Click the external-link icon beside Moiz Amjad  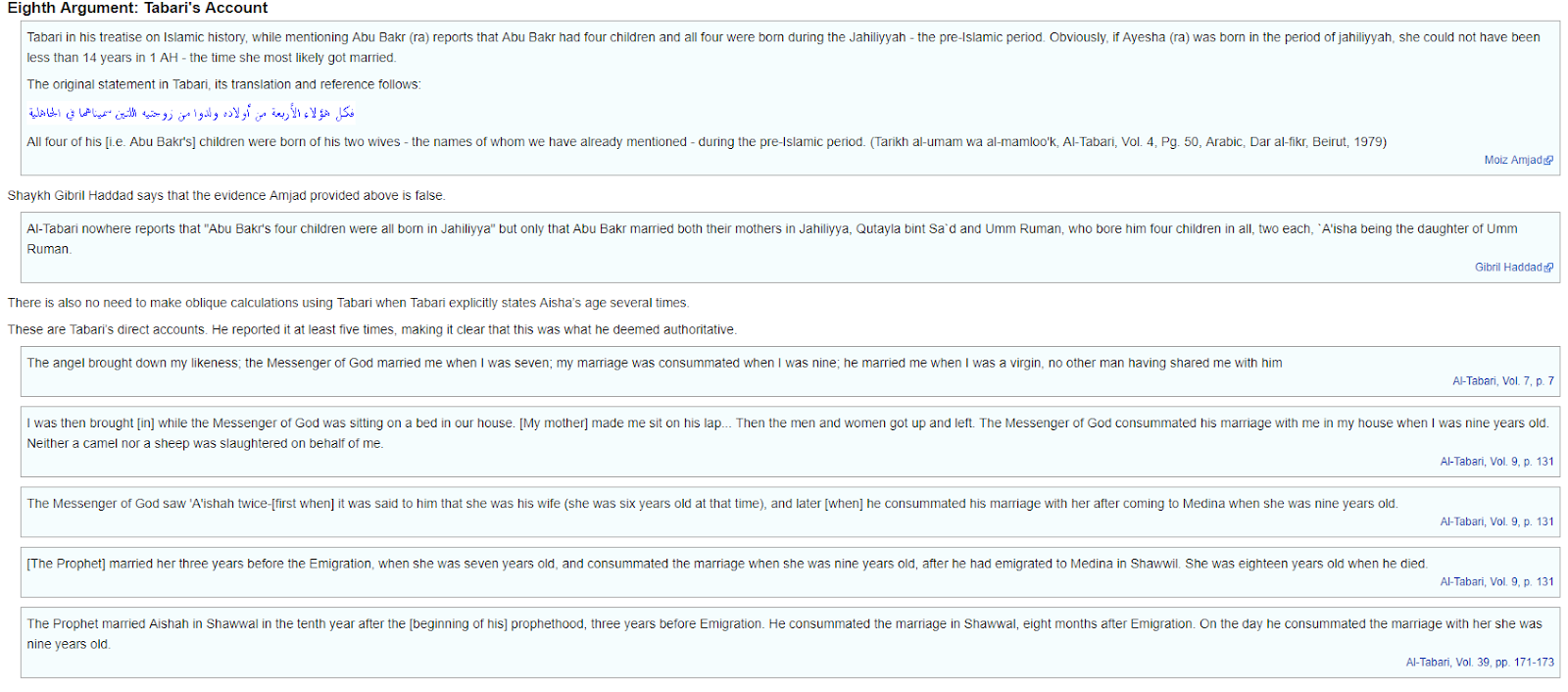pyautogui.click(x=1548, y=161)
